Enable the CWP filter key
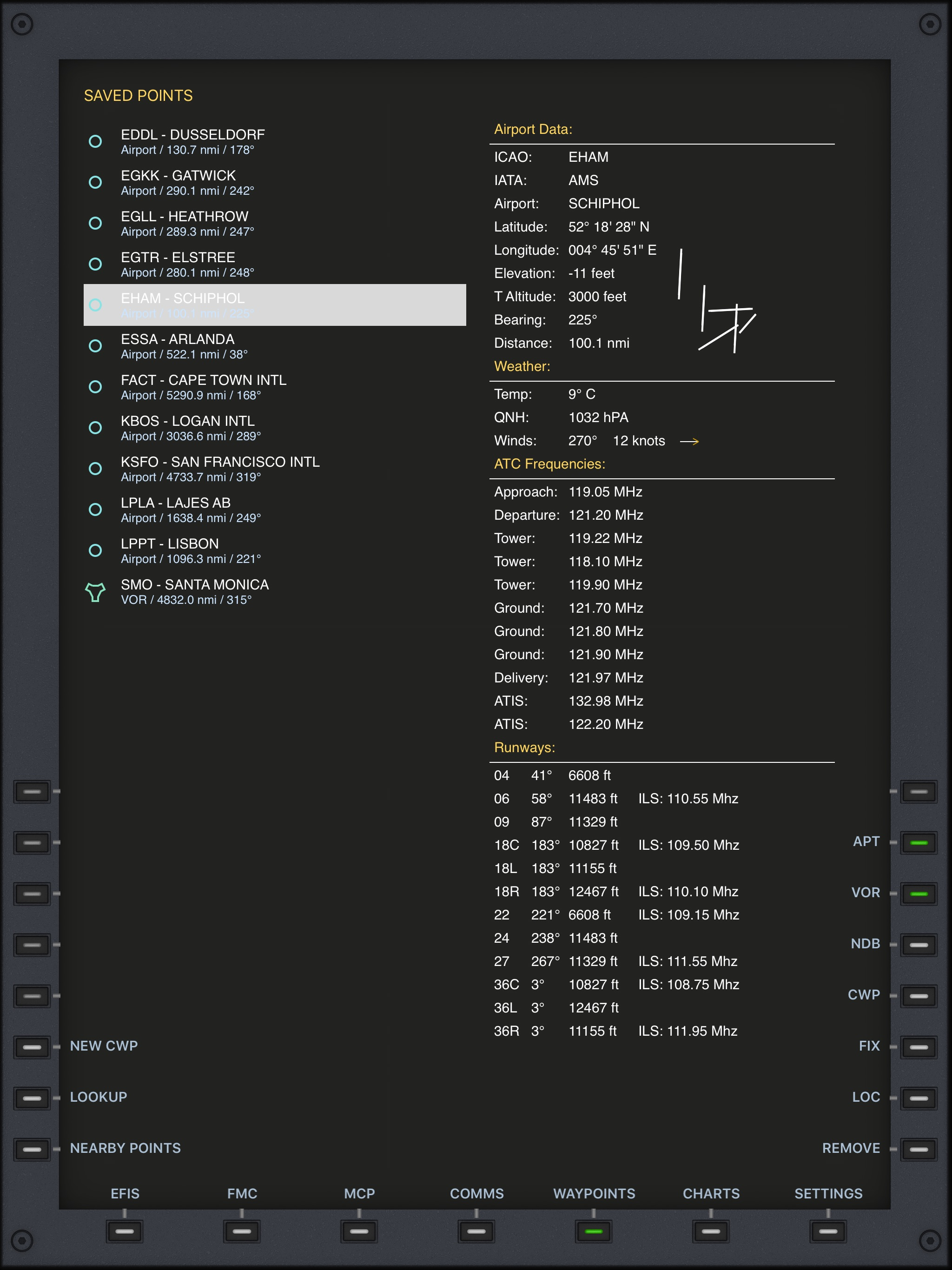The image size is (952, 1270). click(x=919, y=996)
